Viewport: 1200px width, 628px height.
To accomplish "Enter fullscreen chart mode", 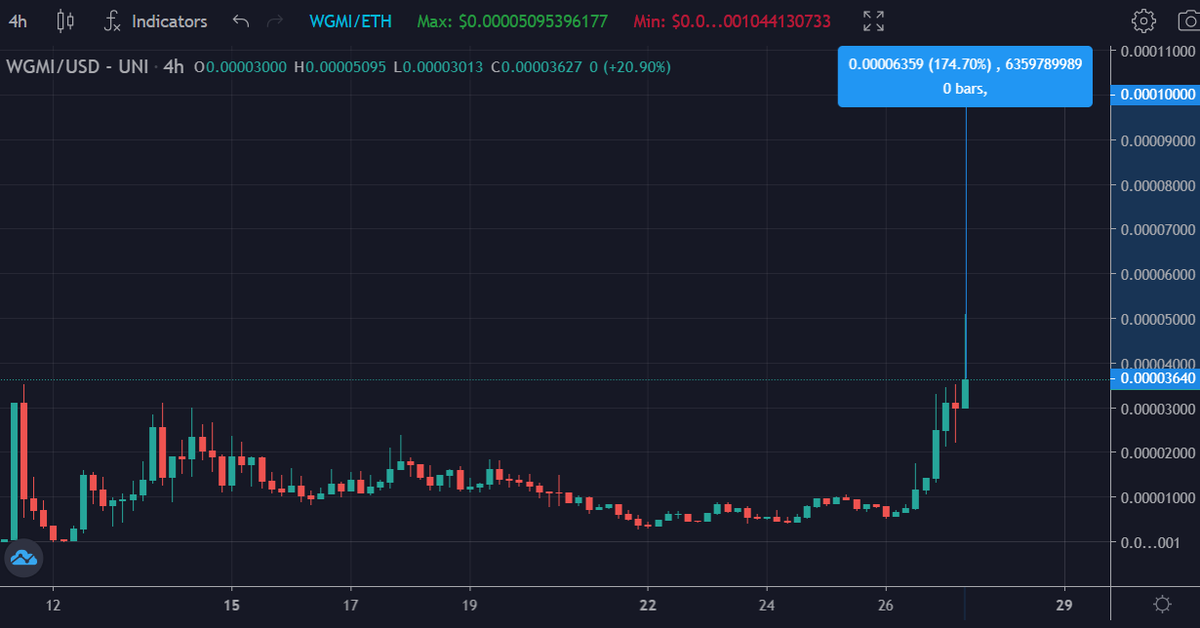I will (x=873, y=20).
